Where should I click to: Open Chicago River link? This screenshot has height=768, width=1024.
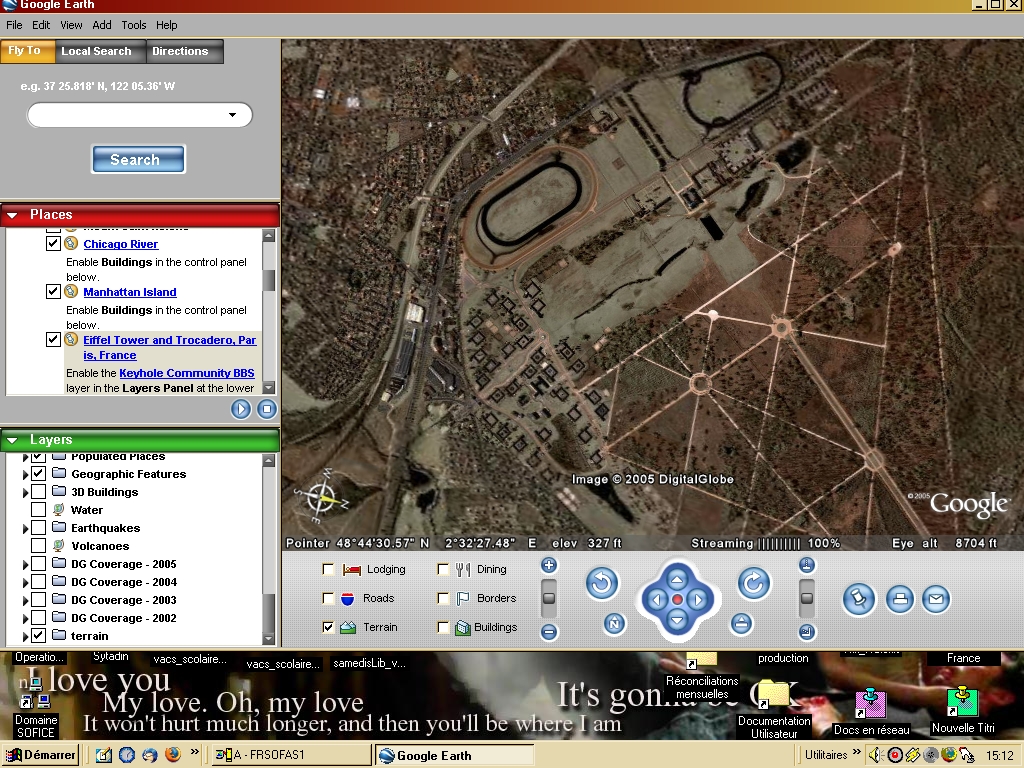pyautogui.click(x=121, y=244)
